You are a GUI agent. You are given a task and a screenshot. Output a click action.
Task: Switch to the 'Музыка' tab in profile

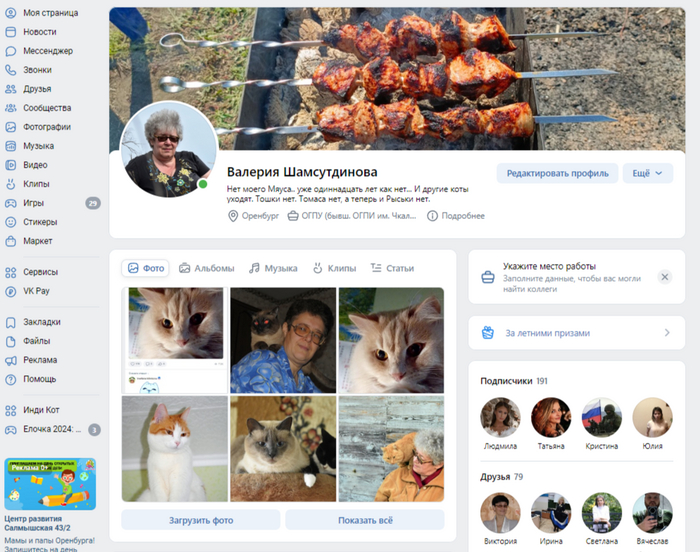[x=273, y=268]
